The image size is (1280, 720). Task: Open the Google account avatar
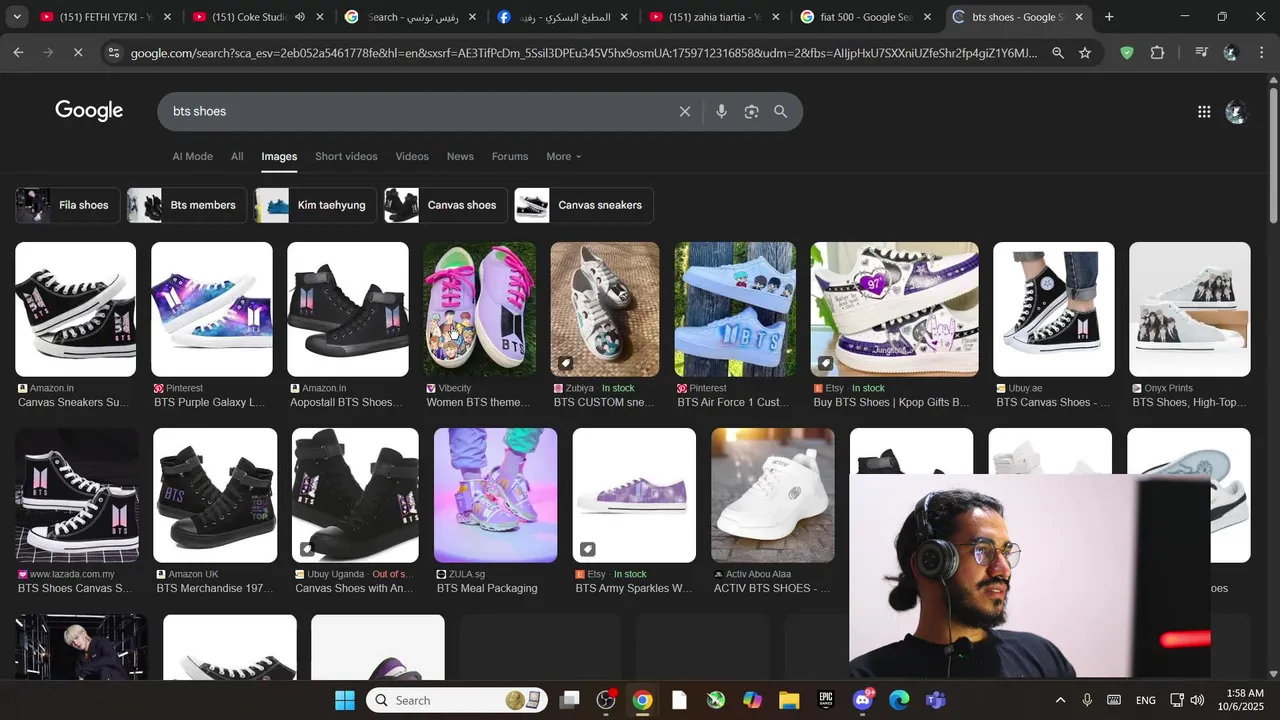[x=1237, y=112]
